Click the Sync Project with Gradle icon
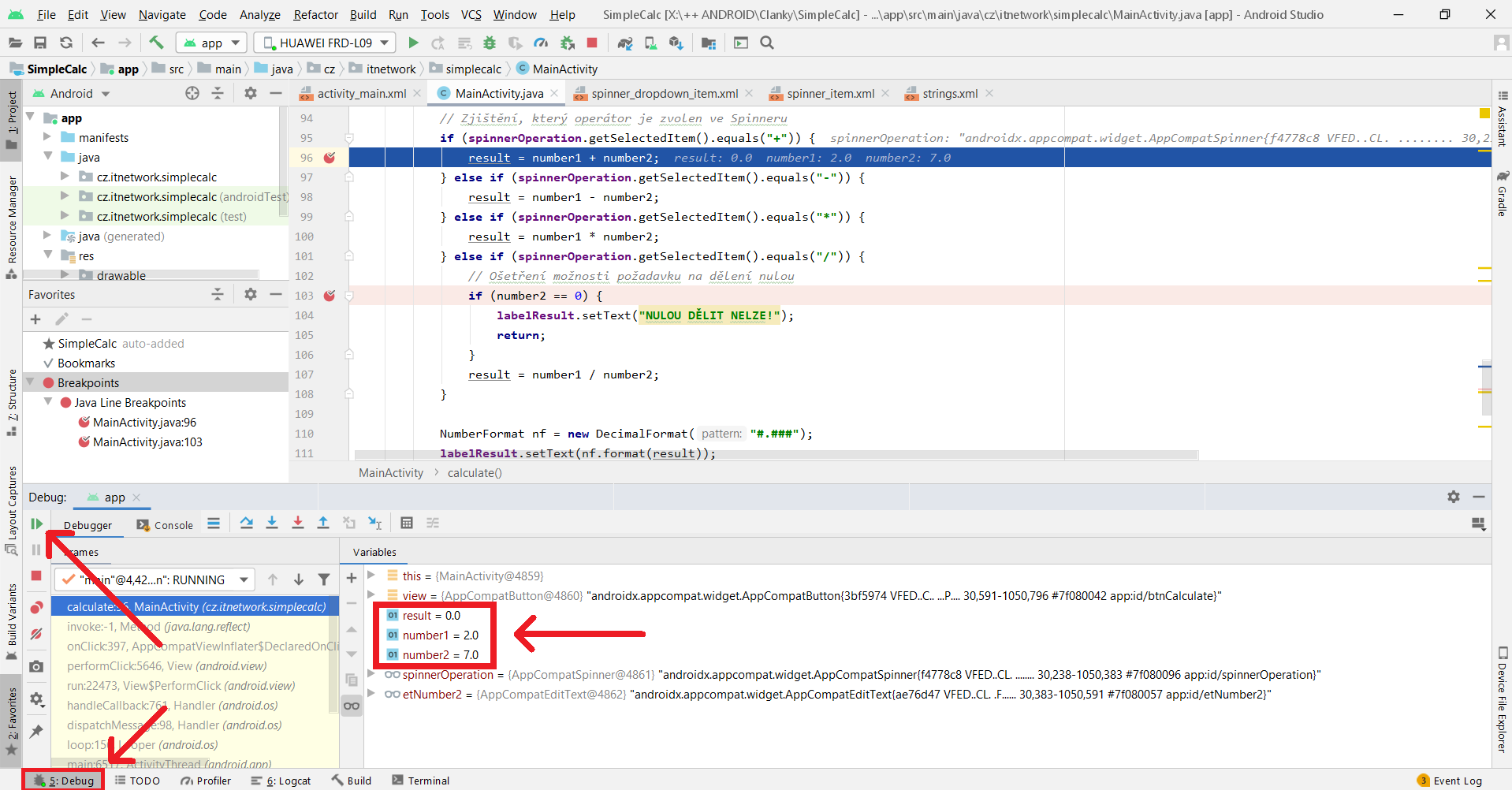The width and height of the screenshot is (1512, 790). 625,43
